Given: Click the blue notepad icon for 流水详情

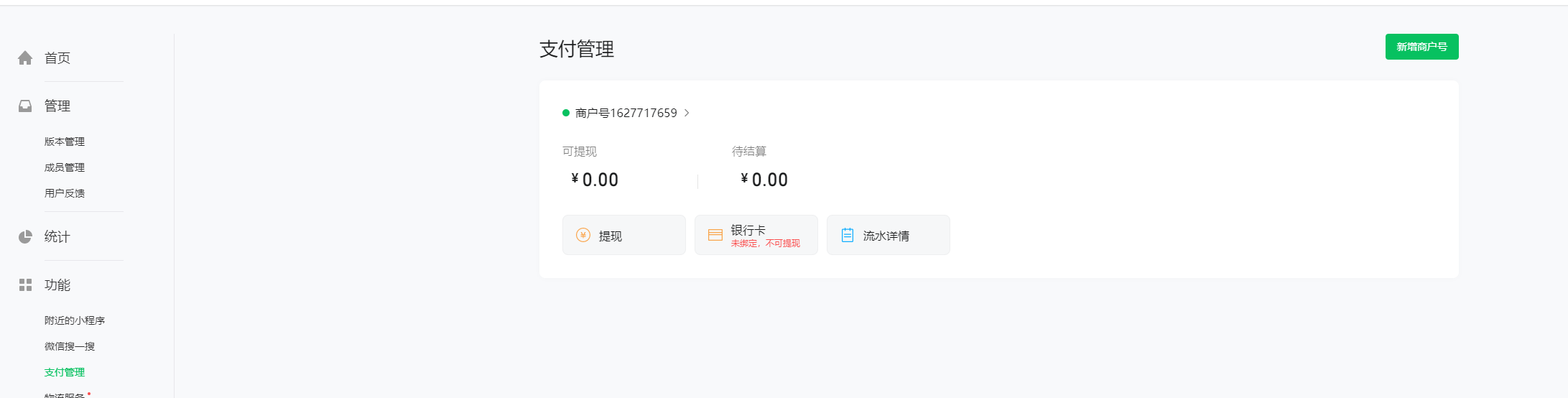Looking at the screenshot, I should 848,235.
